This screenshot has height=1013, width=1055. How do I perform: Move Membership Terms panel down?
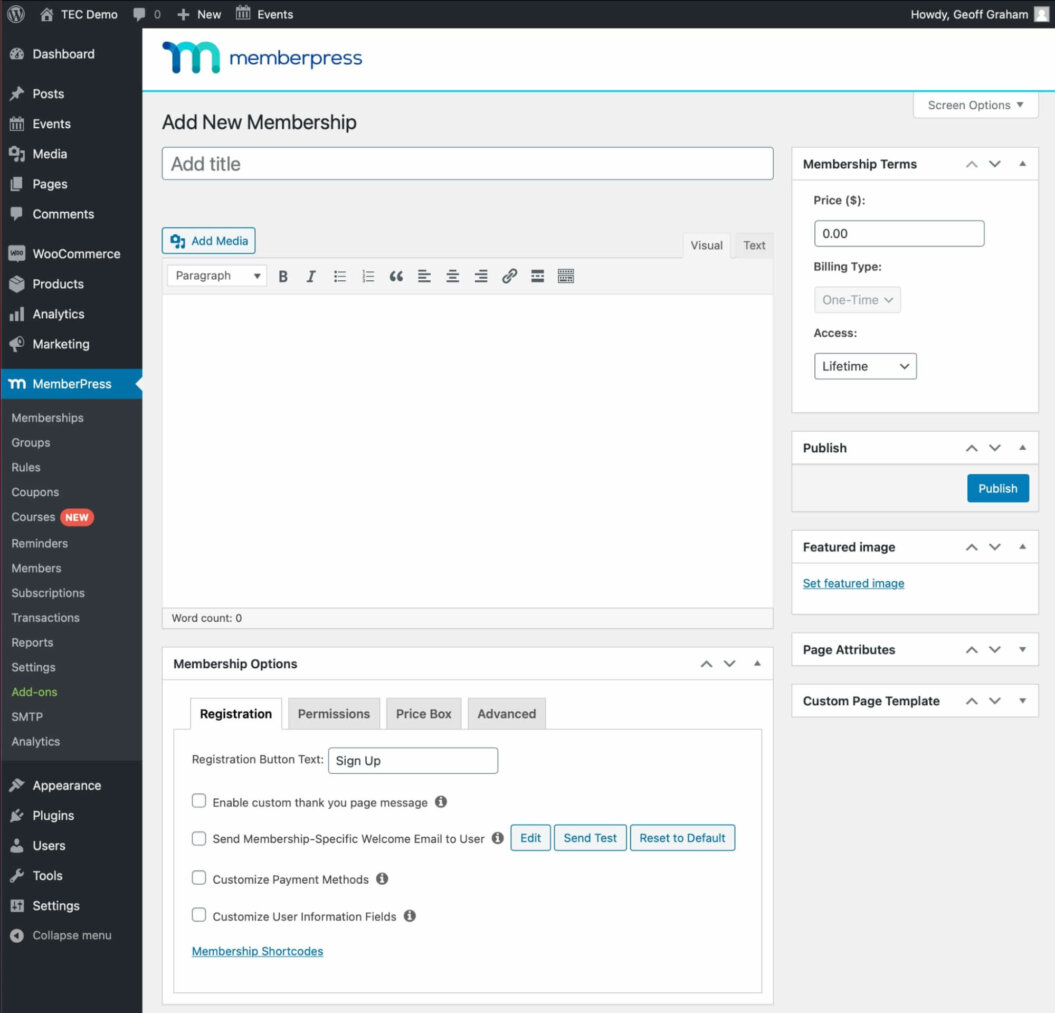click(995, 164)
